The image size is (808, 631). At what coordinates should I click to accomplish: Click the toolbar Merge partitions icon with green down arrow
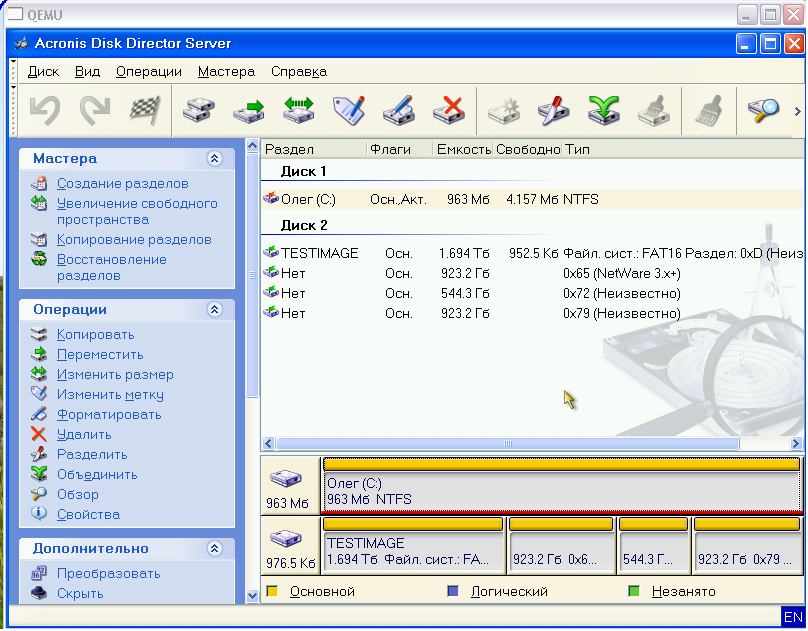click(x=603, y=110)
